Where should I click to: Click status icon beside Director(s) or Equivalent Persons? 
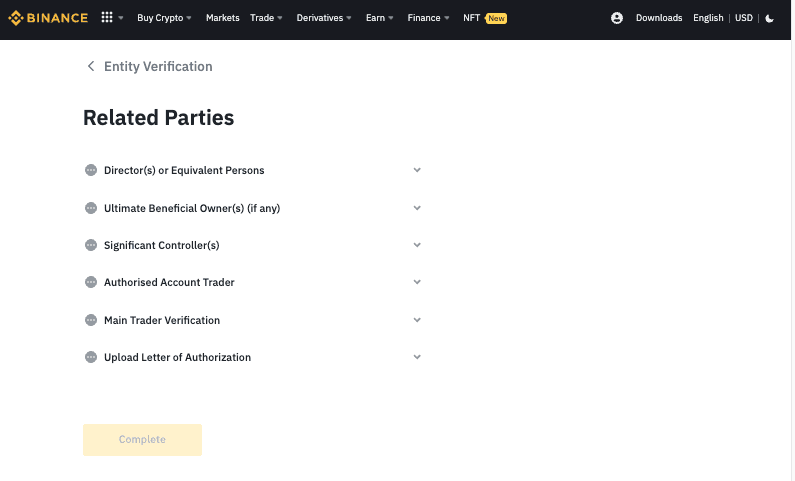click(91, 170)
